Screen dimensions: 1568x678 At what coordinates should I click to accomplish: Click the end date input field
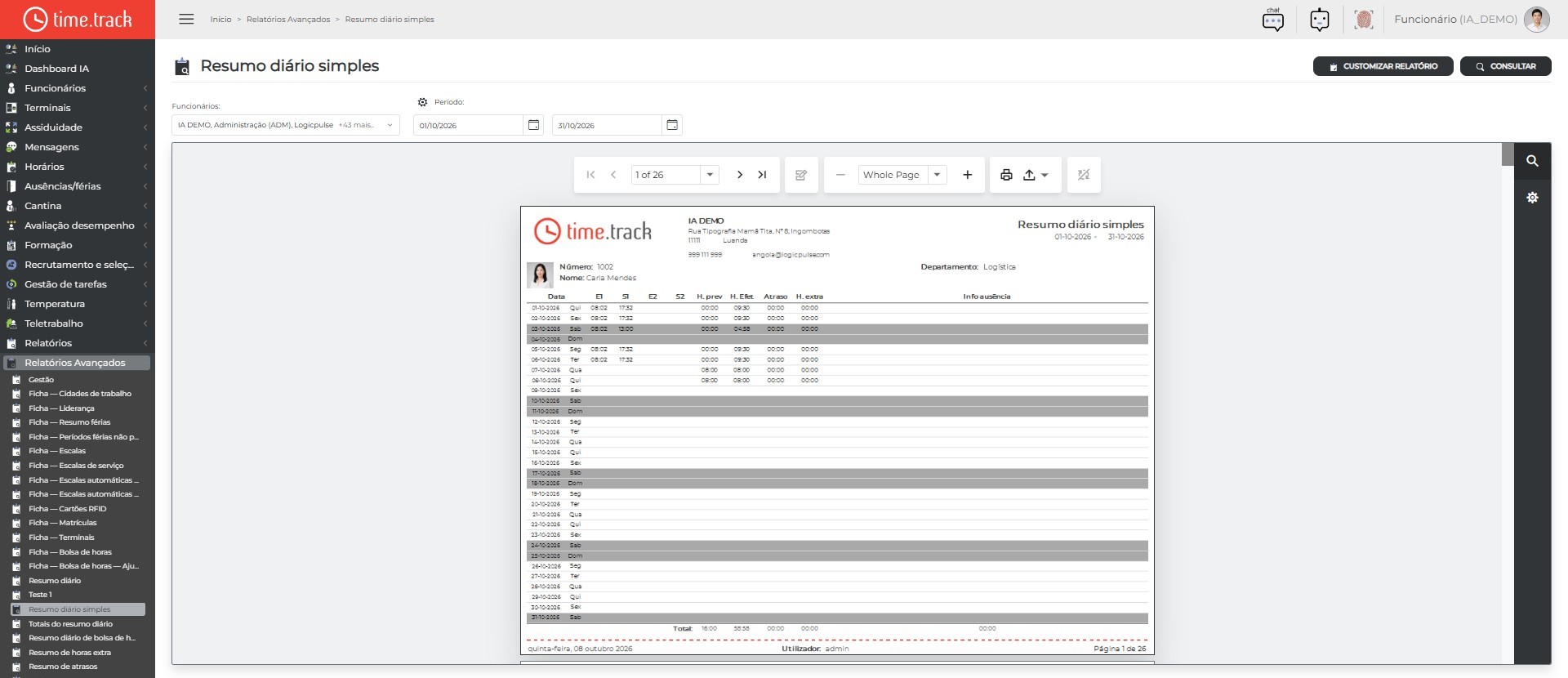[607, 125]
